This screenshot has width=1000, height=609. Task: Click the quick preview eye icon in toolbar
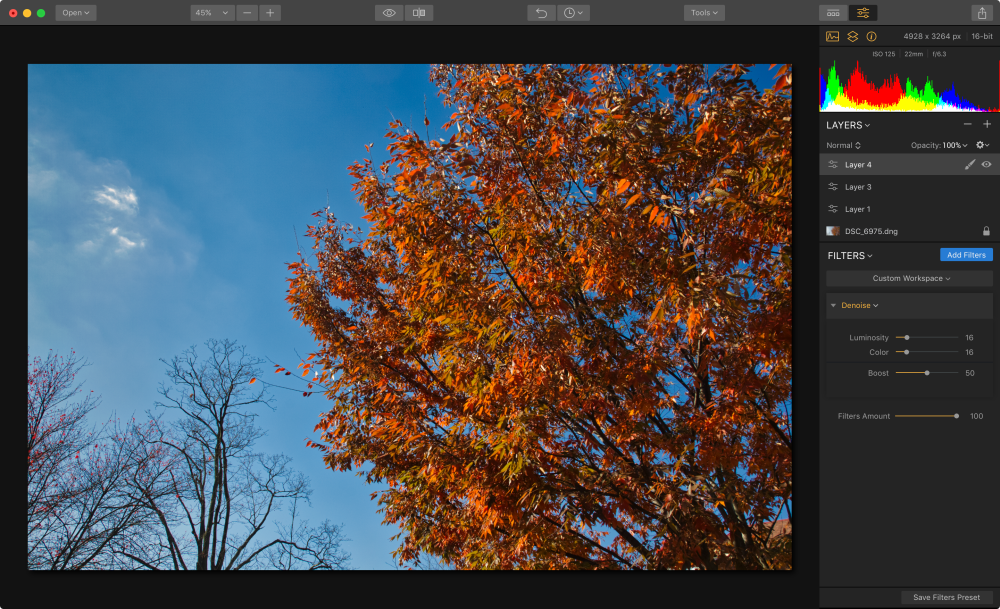click(389, 12)
